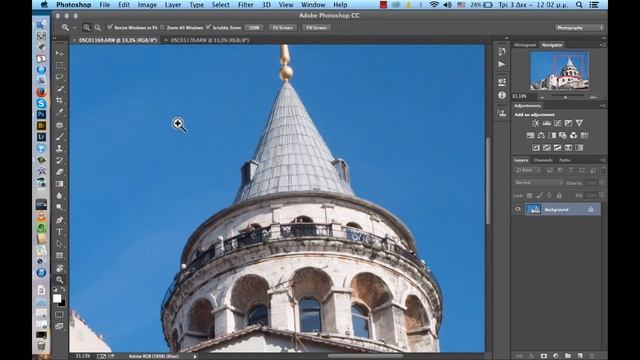Open the Zoom tool preset picker arrow
Screen dimensions: 640x360
pos(75,28)
